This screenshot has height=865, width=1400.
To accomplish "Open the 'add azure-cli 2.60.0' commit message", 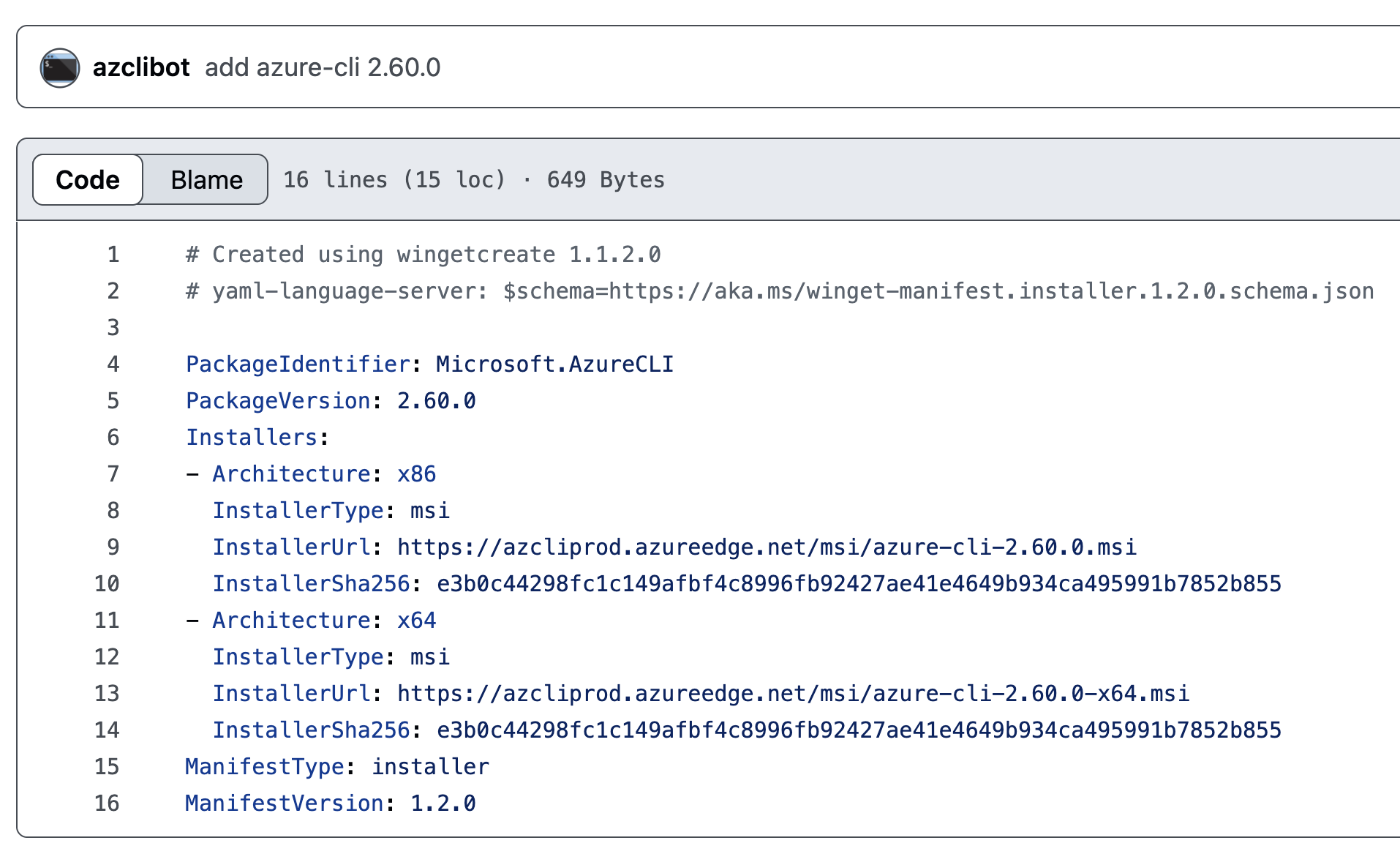I will (323, 67).
